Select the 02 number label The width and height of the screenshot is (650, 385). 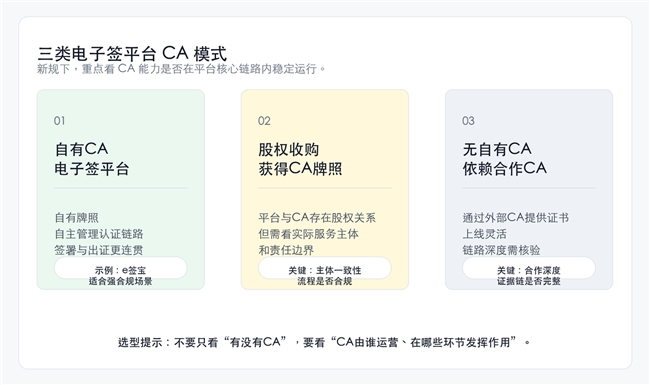(x=264, y=121)
